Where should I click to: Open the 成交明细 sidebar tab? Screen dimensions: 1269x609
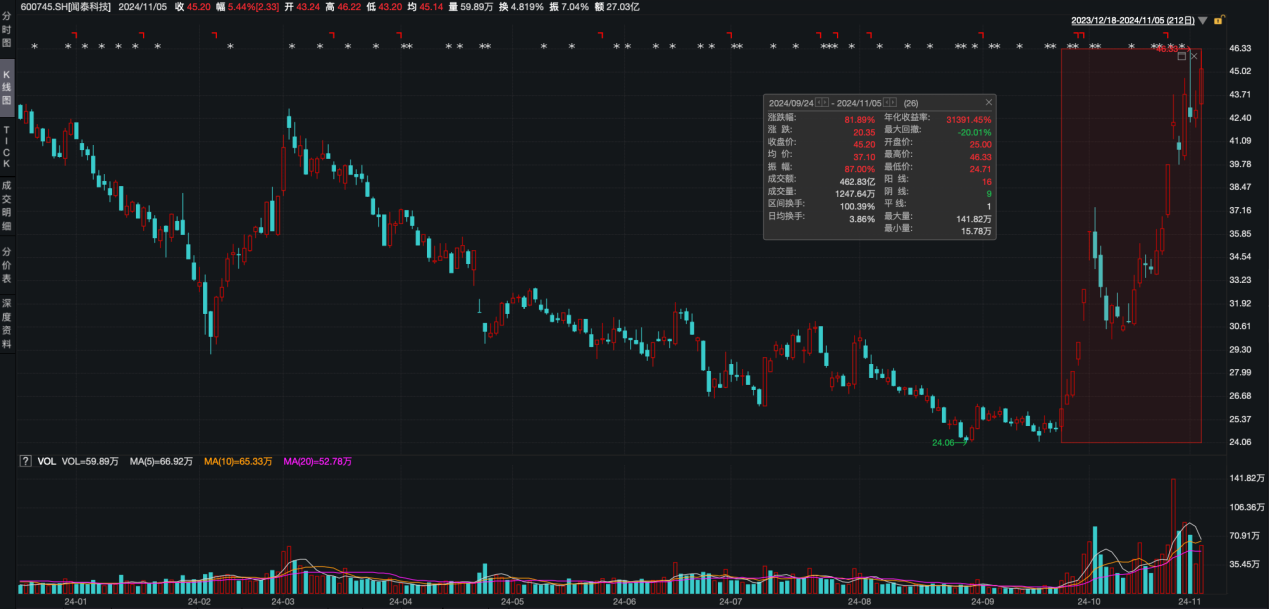tap(6, 205)
